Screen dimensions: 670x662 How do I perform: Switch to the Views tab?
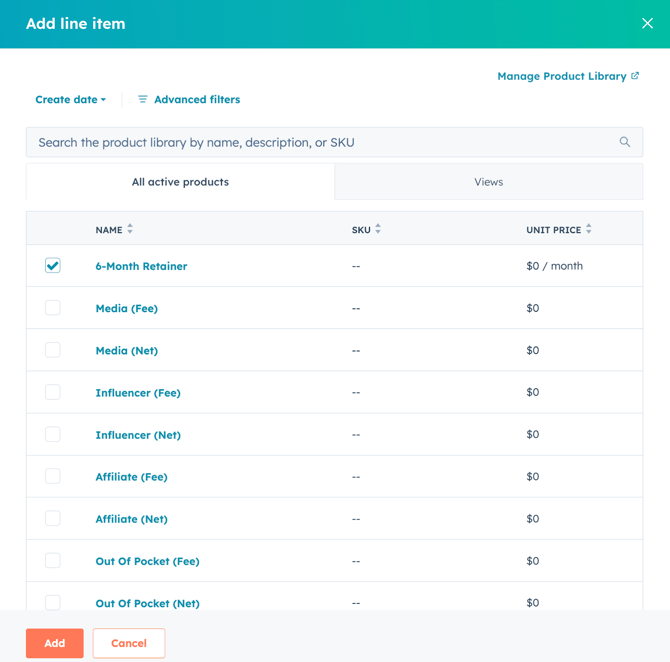(488, 182)
